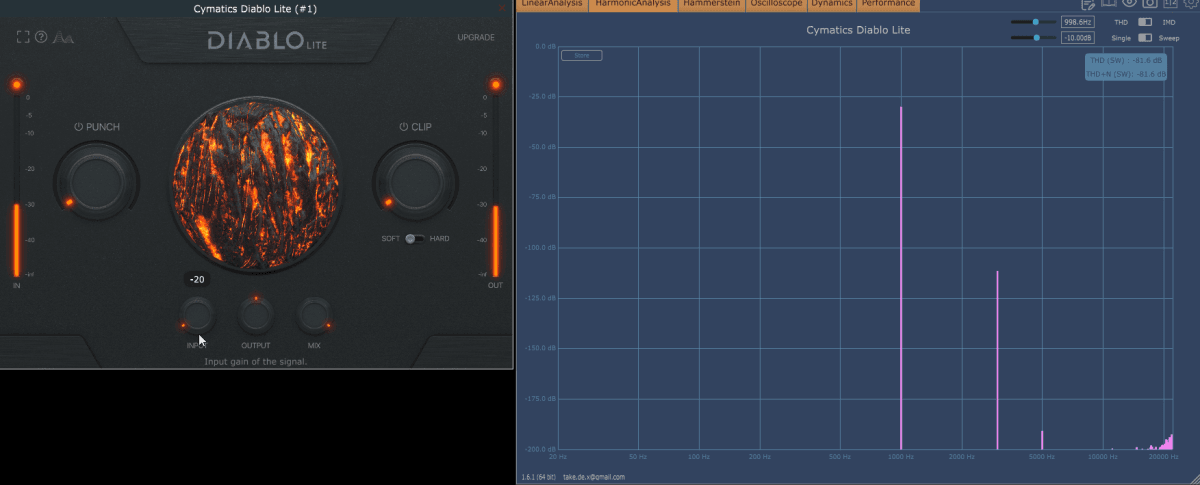Viewport: 1200px width, 485px height.
Task: Click the IN level meter
Action: pos(16,182)
